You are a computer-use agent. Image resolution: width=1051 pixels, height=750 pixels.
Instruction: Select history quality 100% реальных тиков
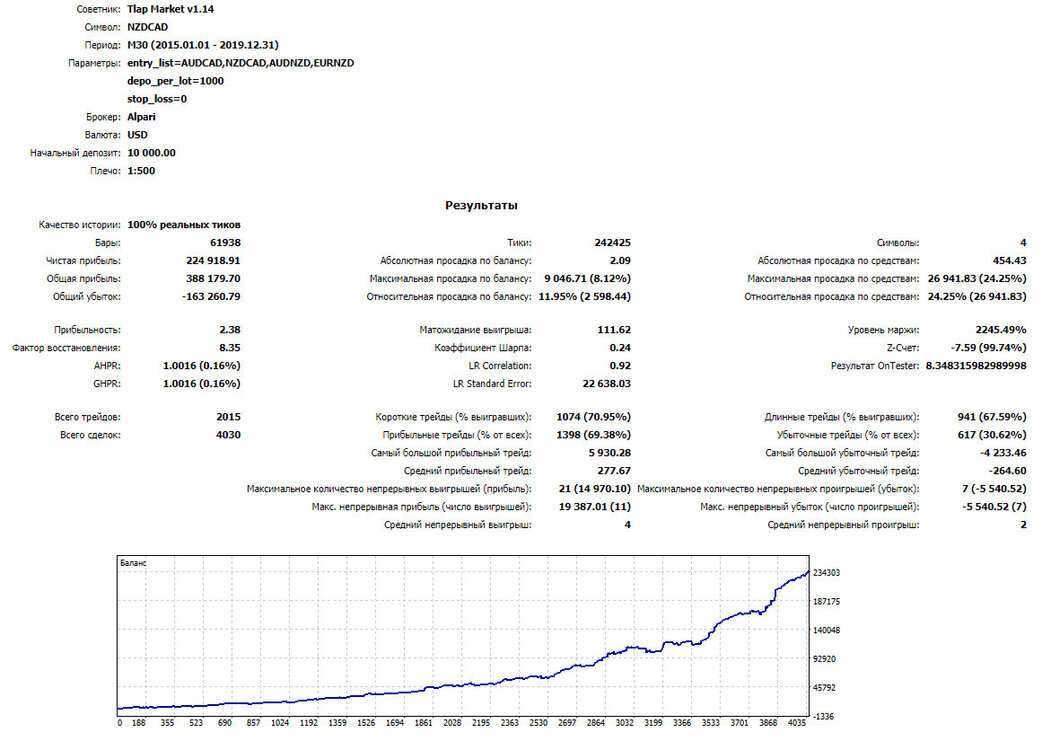click(184, 225)
